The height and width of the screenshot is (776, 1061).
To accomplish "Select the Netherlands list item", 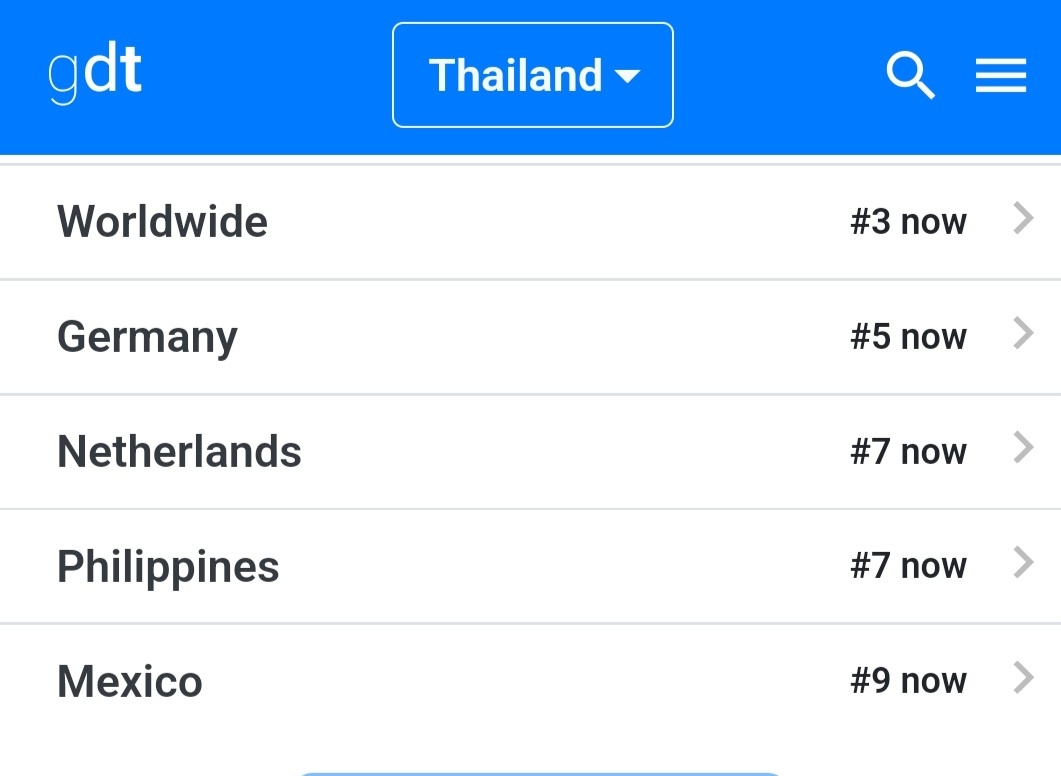I will click(x=530, y=451).
